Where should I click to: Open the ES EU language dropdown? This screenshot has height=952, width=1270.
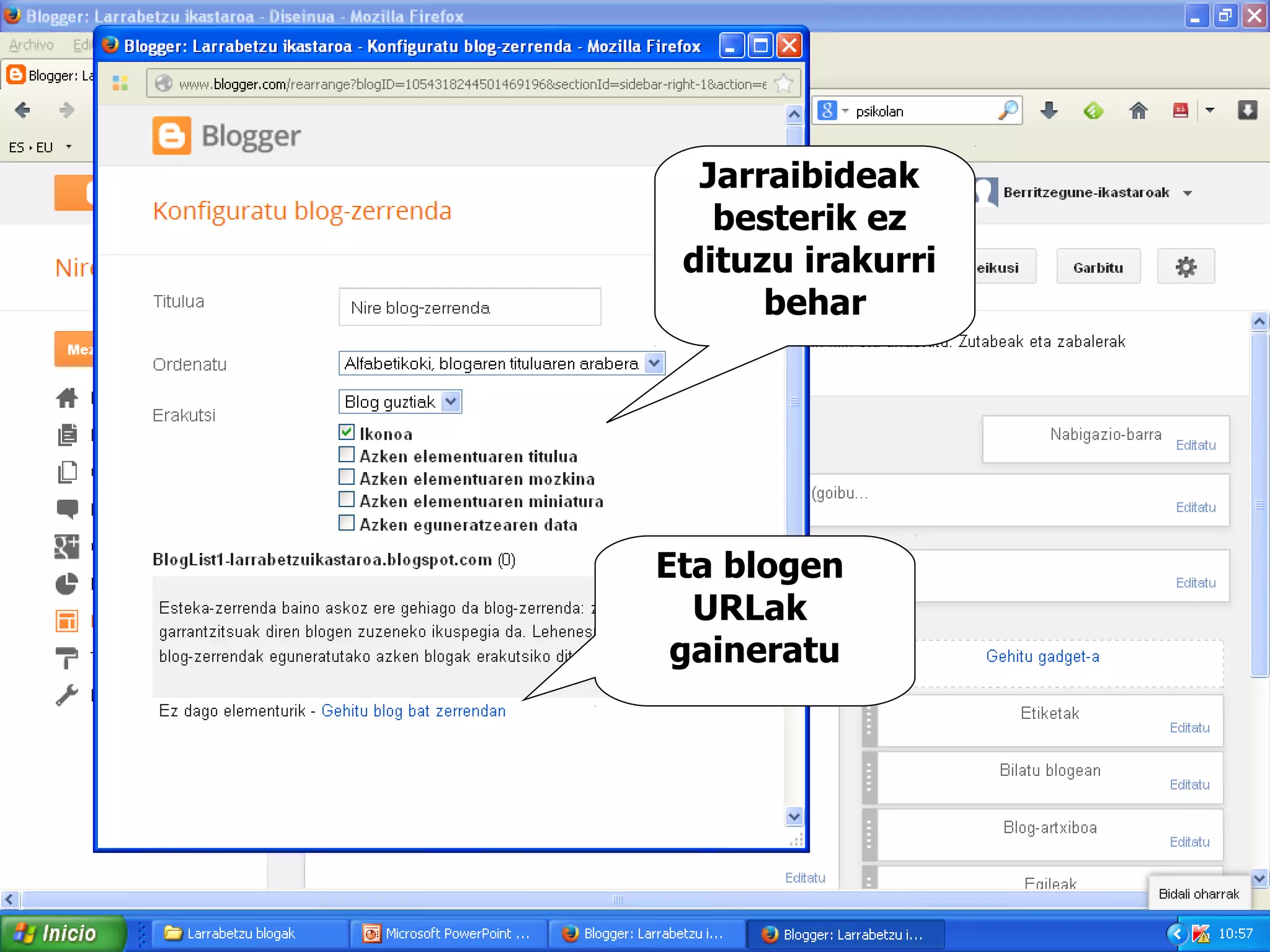pyautogui.click(x=68, y=147)
